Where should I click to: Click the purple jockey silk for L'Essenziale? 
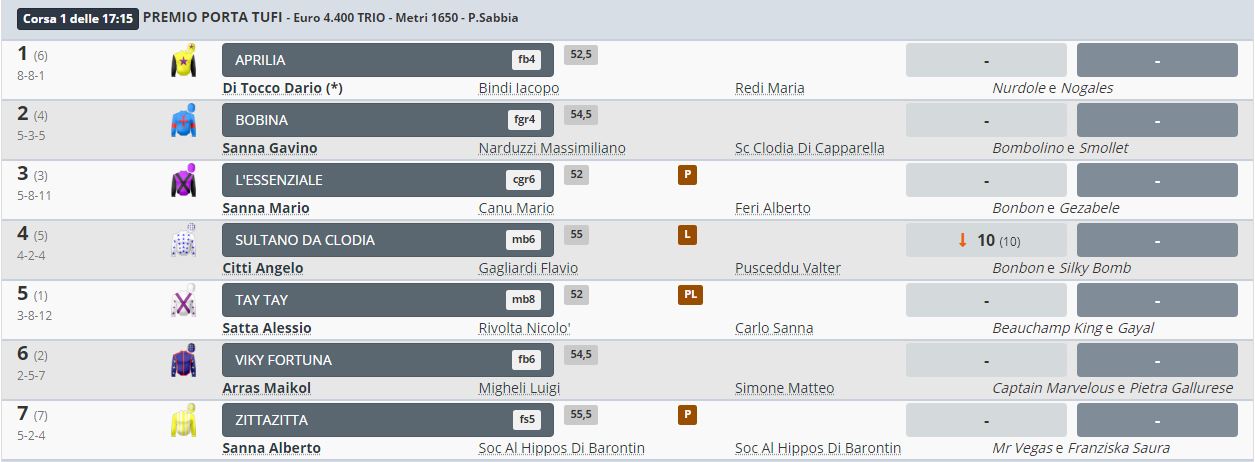pos(183,182)
